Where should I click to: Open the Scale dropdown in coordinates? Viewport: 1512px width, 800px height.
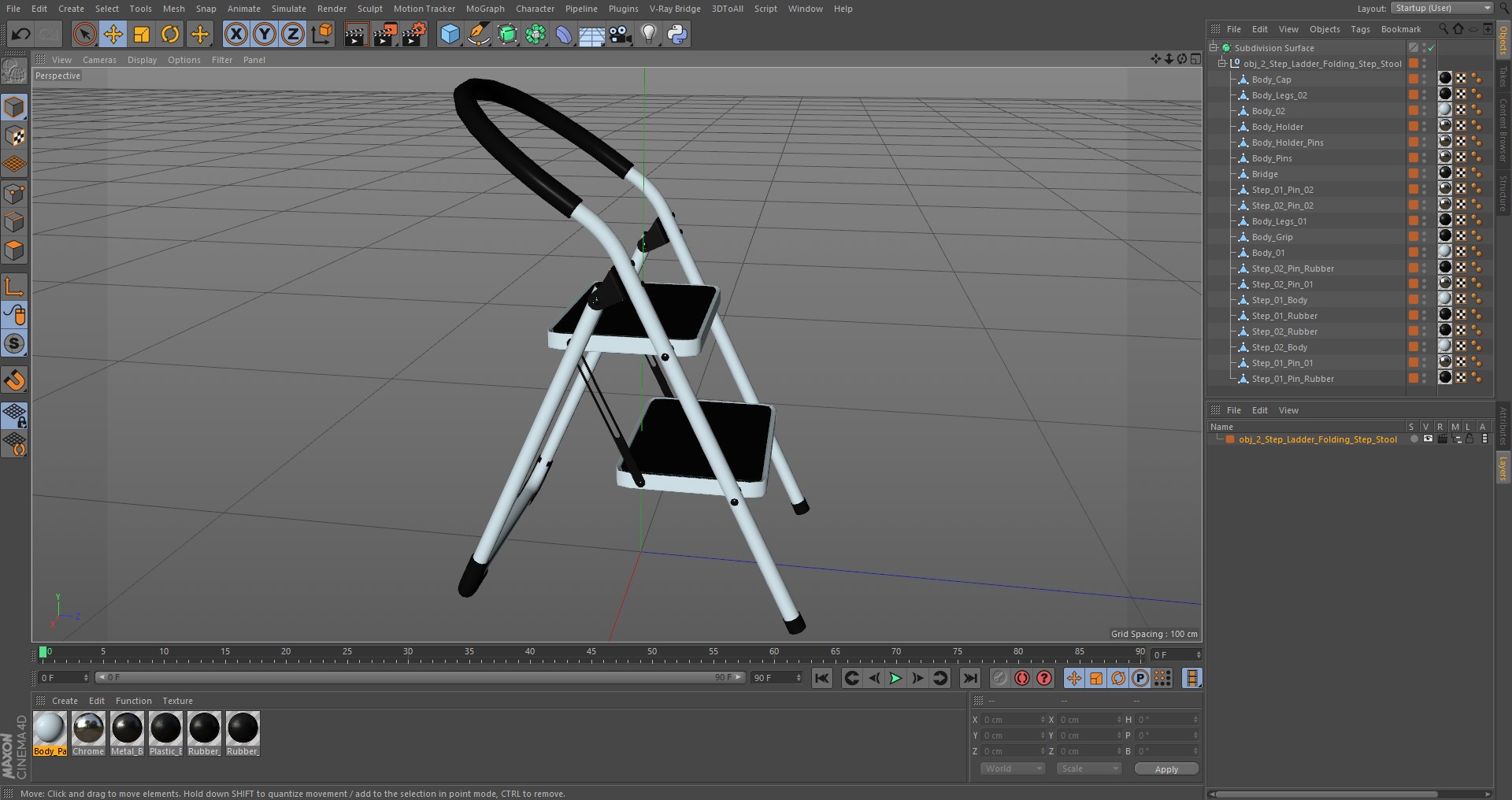pos(1088,769)
